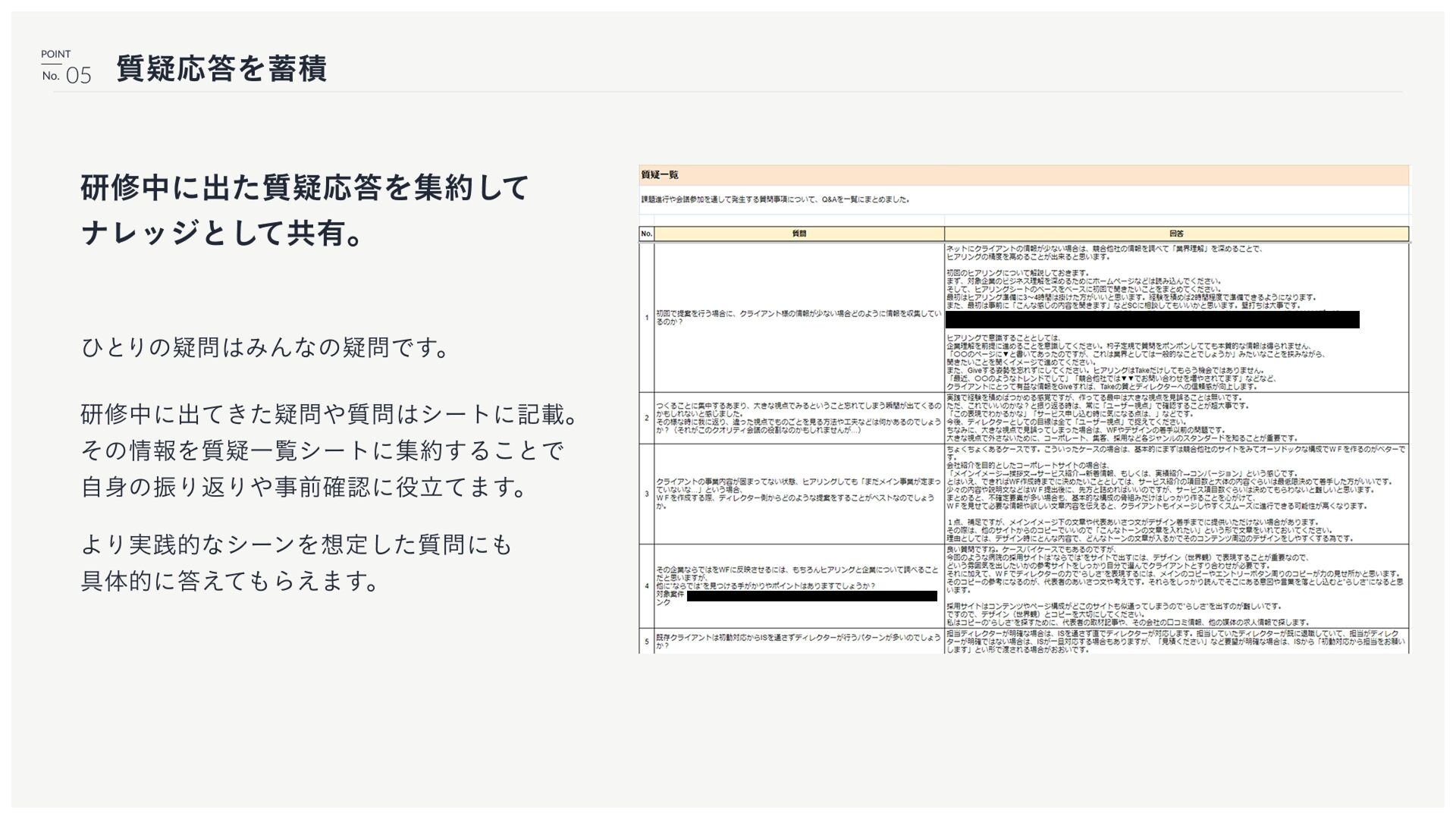Click row 5 answer cell text
Viewport: 1456px width, 819px height.
pyautogui.click(x=1175, y=641)
